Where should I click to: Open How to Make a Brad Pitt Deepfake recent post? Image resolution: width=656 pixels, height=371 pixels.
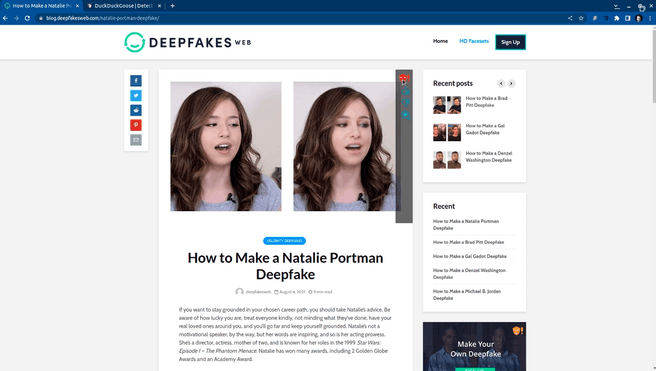tap(486, 102)
